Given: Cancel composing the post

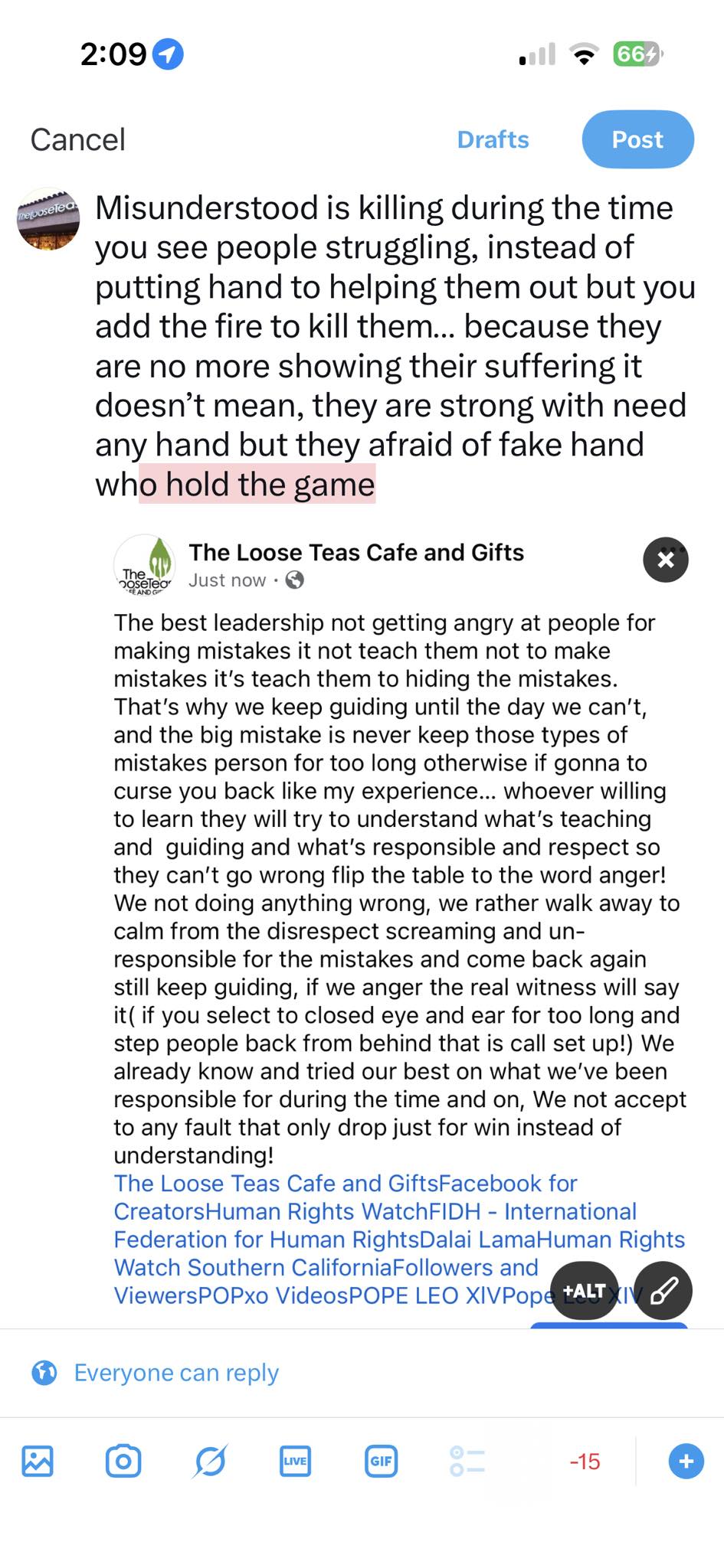Looking at the screenshot, I should coord(76,139).
